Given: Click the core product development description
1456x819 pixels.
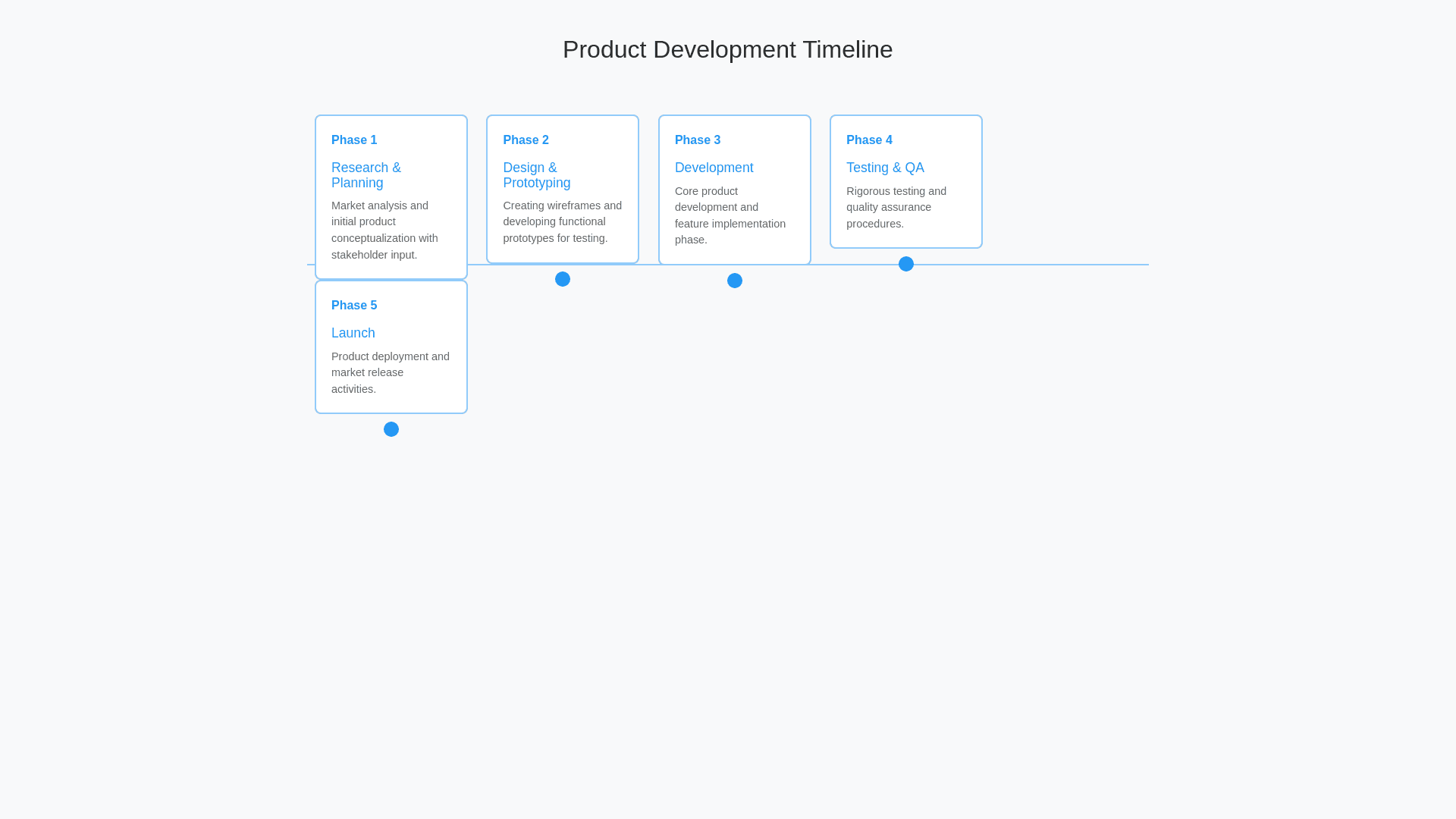Looking at the screenshot, I should pos(730,215).
